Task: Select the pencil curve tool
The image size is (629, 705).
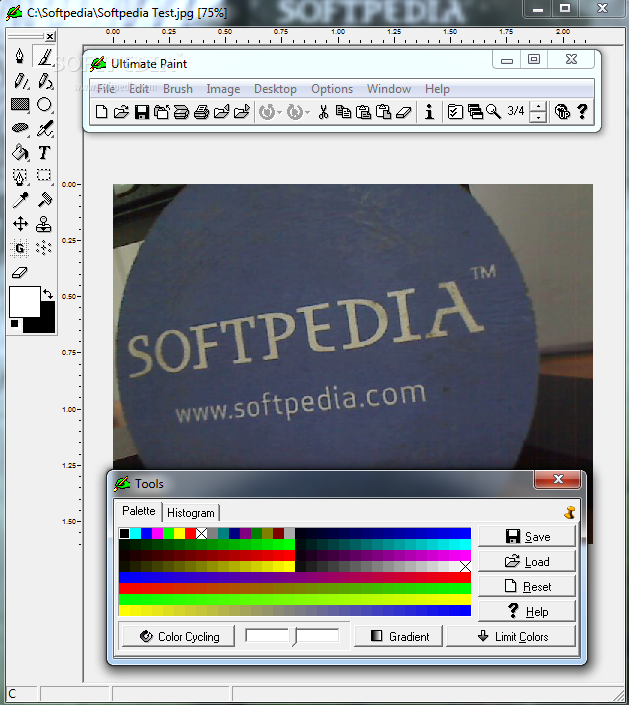Action: tap(44, 81)
